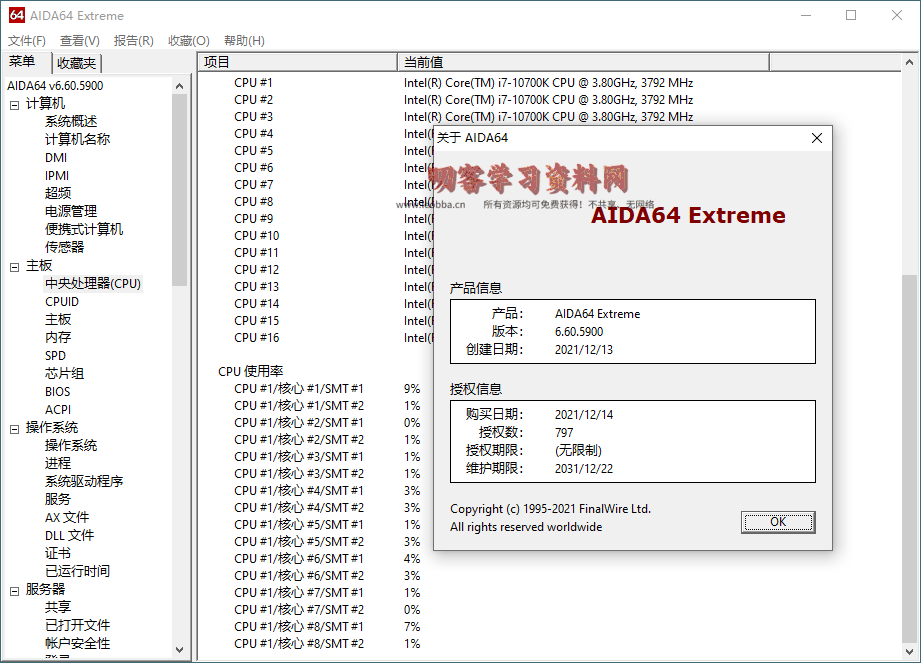Collapse the 服务器 tree node
This screenshot has width=921, height=663.
[15, 590]
